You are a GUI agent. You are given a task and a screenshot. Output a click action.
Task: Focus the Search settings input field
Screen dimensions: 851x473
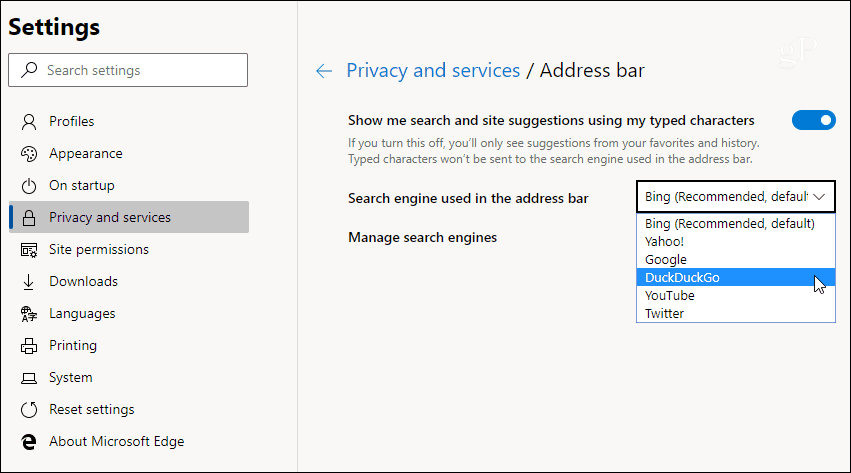tap(128, 70)
